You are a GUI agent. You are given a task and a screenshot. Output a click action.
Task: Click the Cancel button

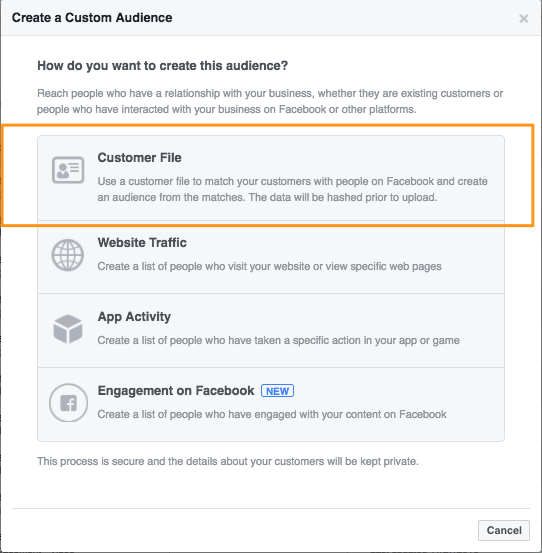tap(504, 530)
